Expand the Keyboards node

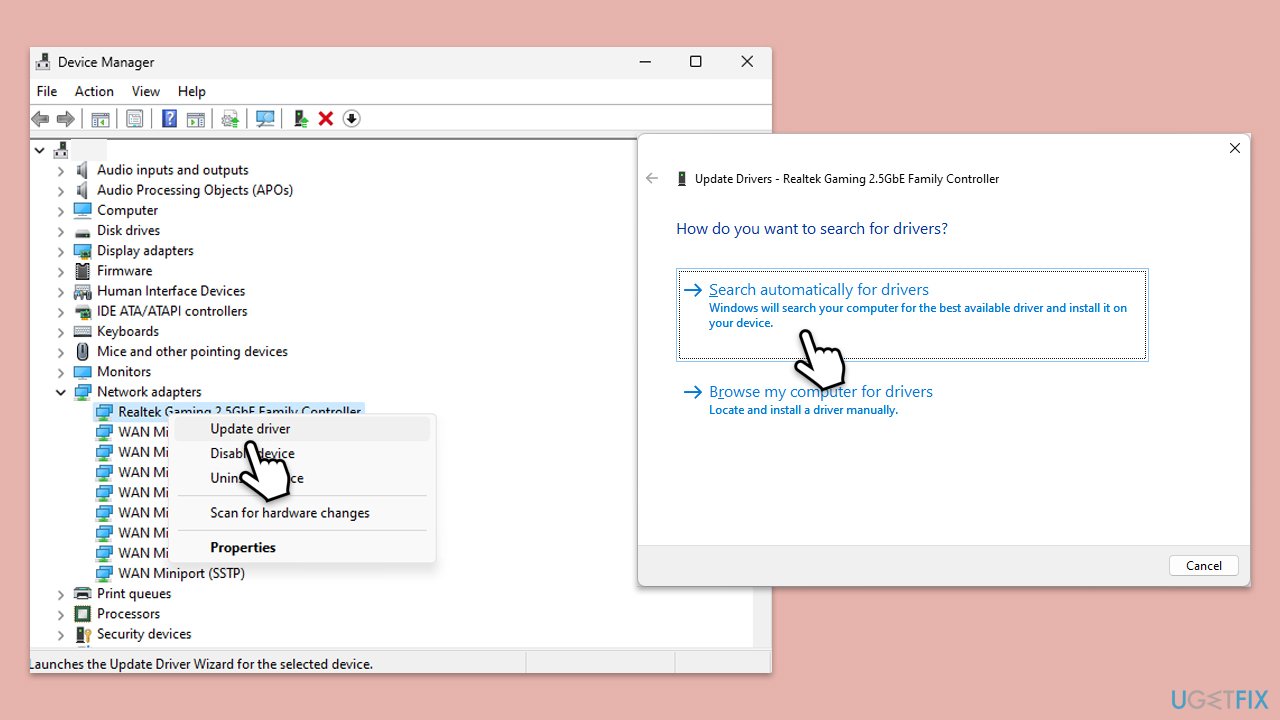(x=61, y=331)
